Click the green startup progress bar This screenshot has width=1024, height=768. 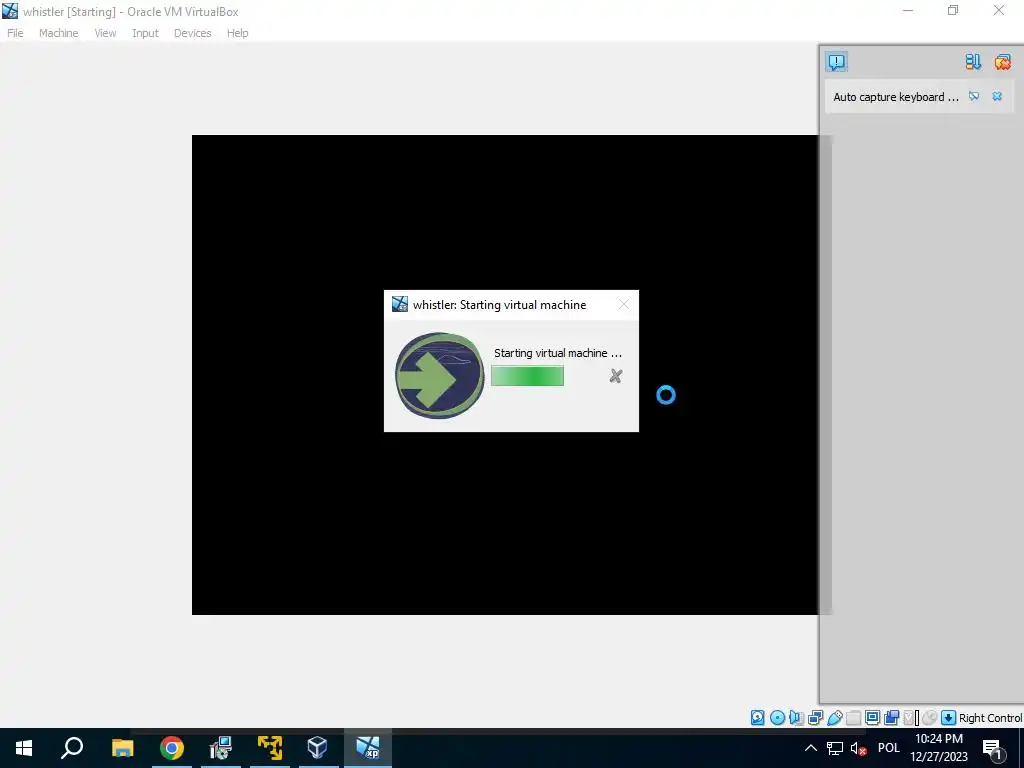(527, 376)
